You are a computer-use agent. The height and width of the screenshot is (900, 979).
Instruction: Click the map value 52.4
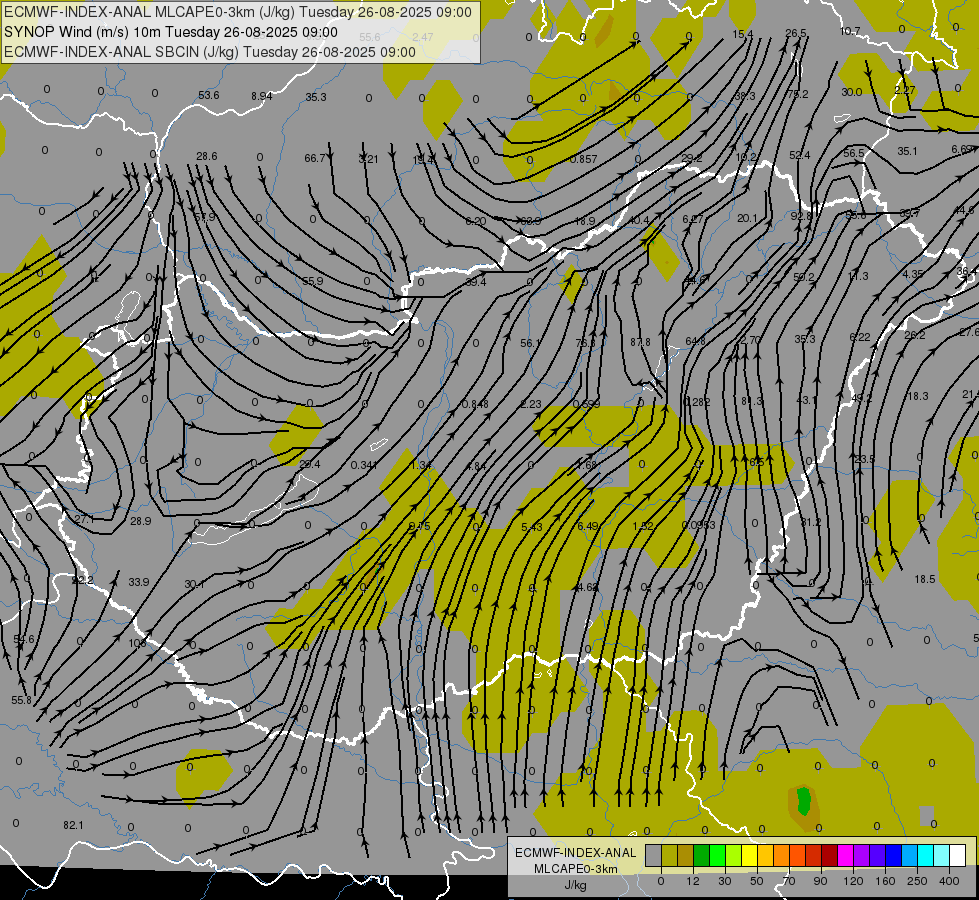click(800, 155)
